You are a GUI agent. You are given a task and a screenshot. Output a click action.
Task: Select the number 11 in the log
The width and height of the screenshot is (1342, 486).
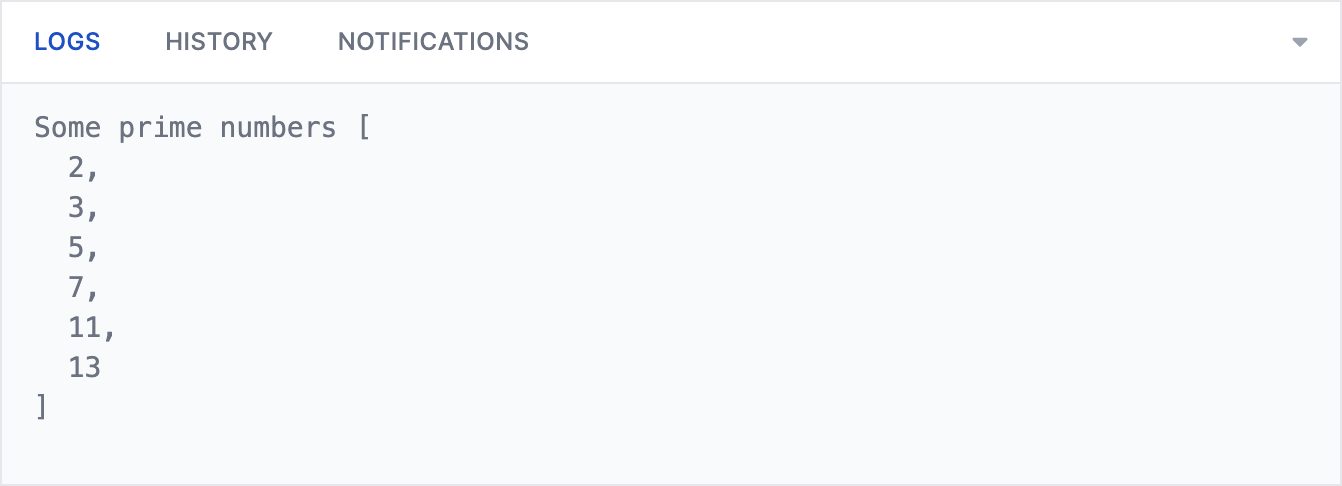[85, 328]
